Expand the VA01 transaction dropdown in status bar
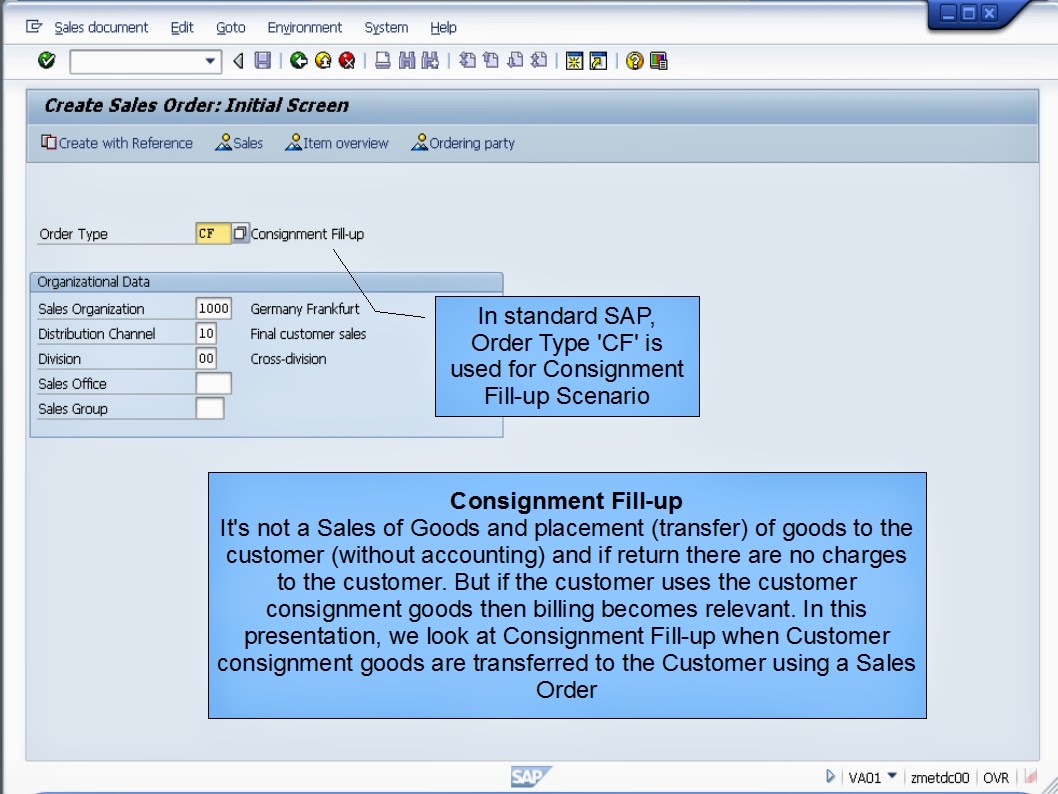1058x794 pixels. coord(891,776)
